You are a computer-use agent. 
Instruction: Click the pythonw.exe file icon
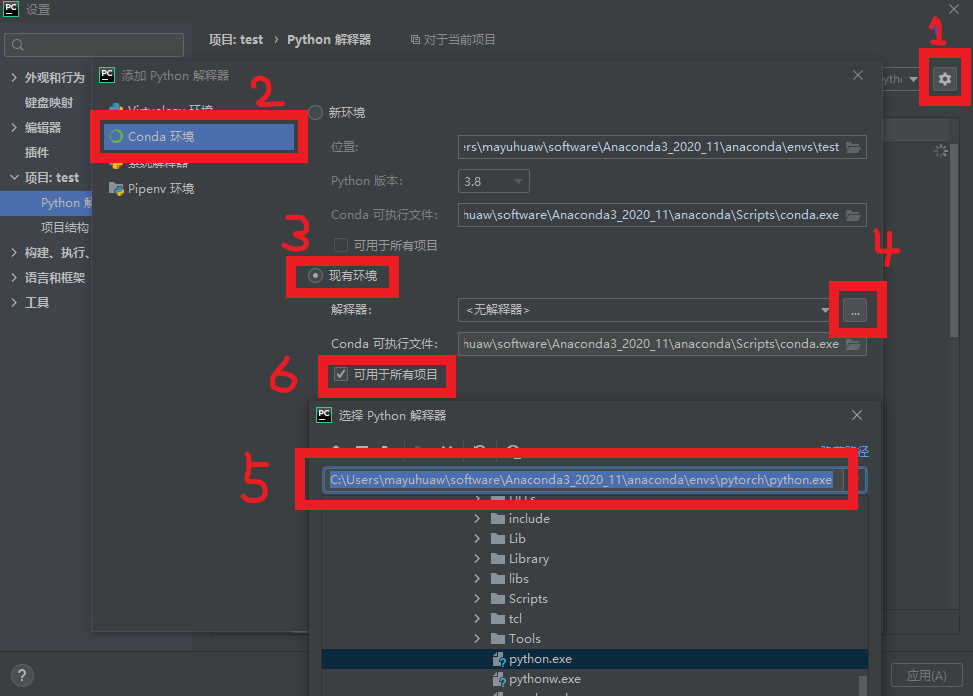pyautogui.click(x=499, y=679)
